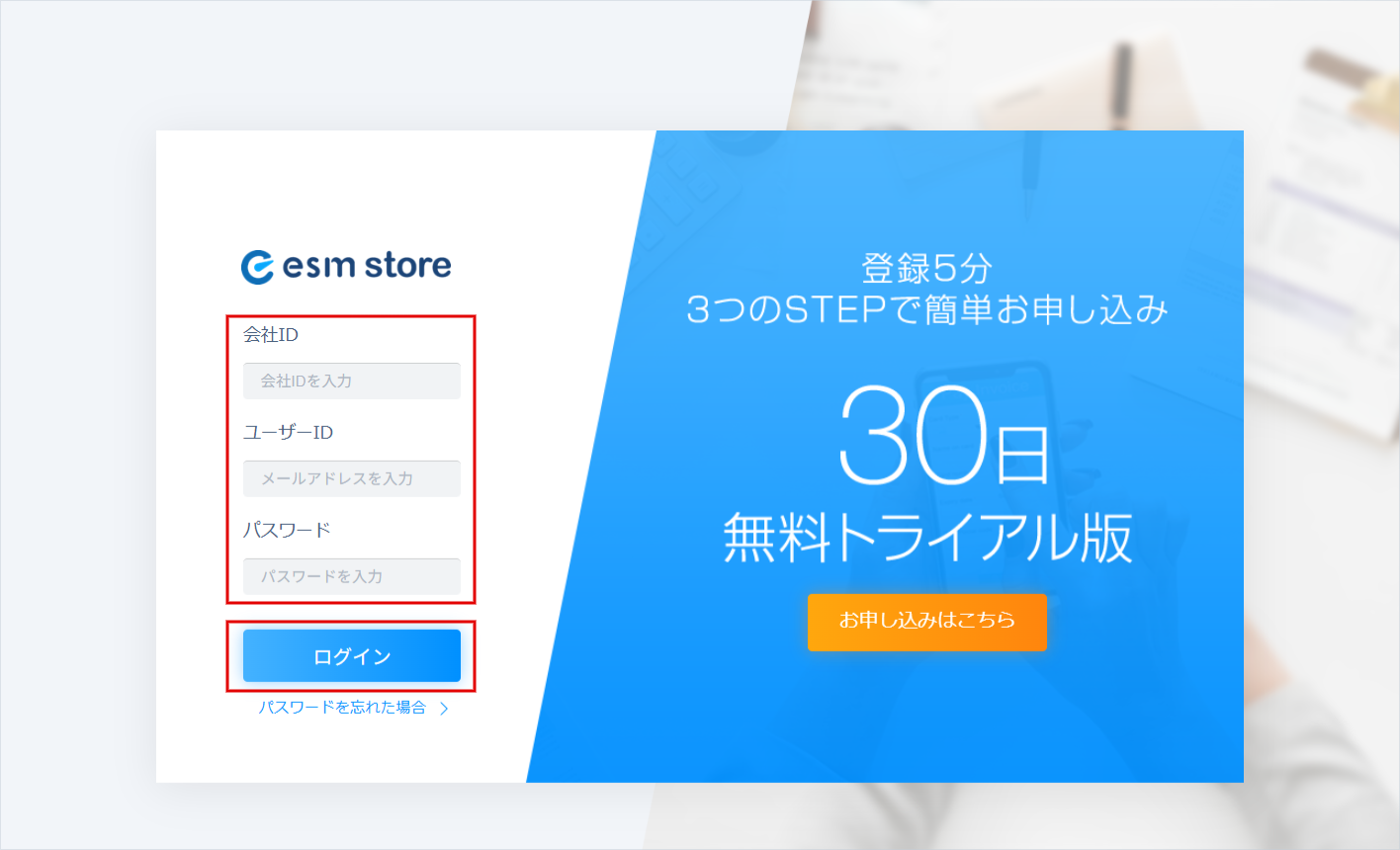
Task: Click the ユーザーID label
Action: (289, 432)
